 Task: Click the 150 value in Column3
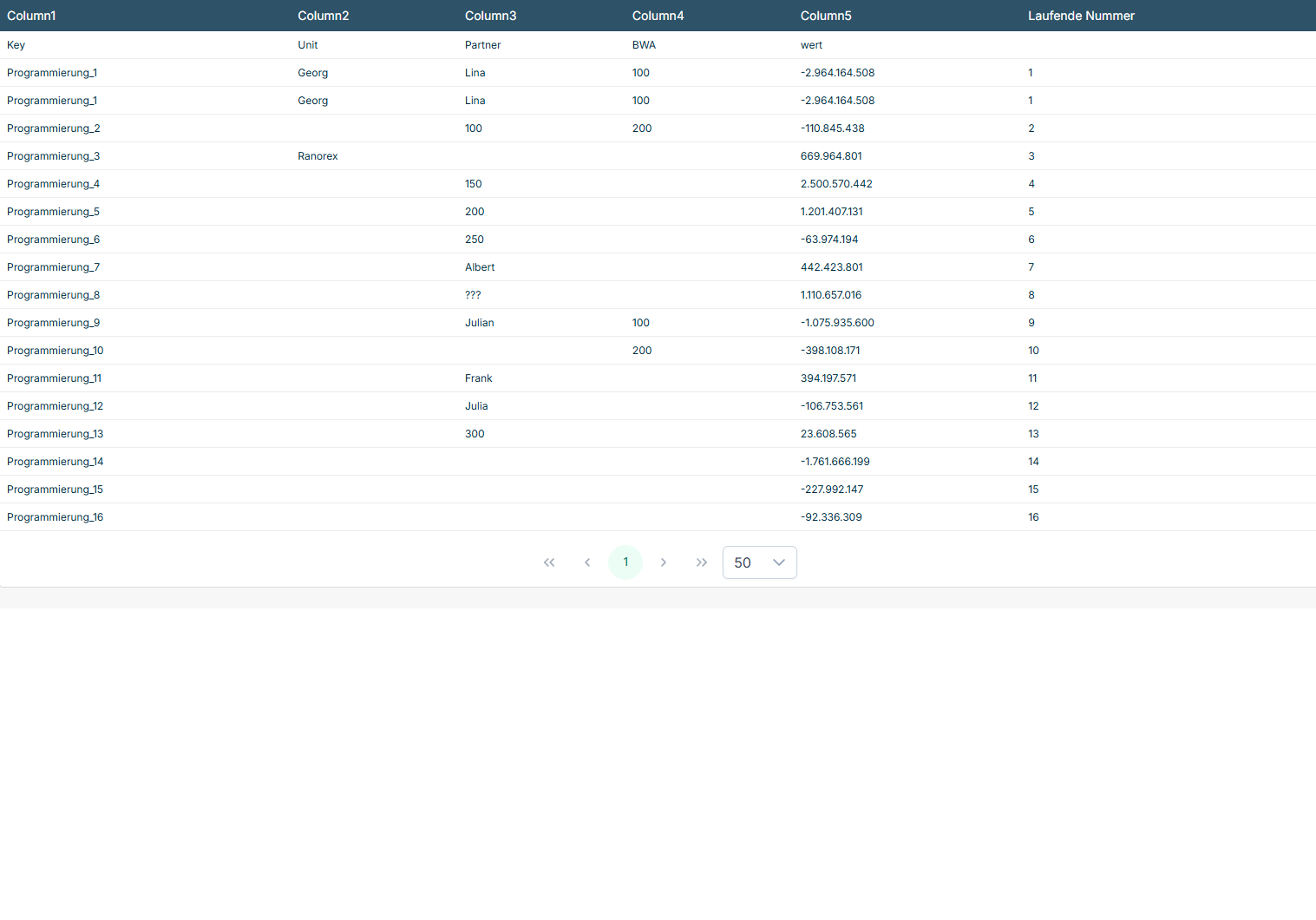point(474,184)
